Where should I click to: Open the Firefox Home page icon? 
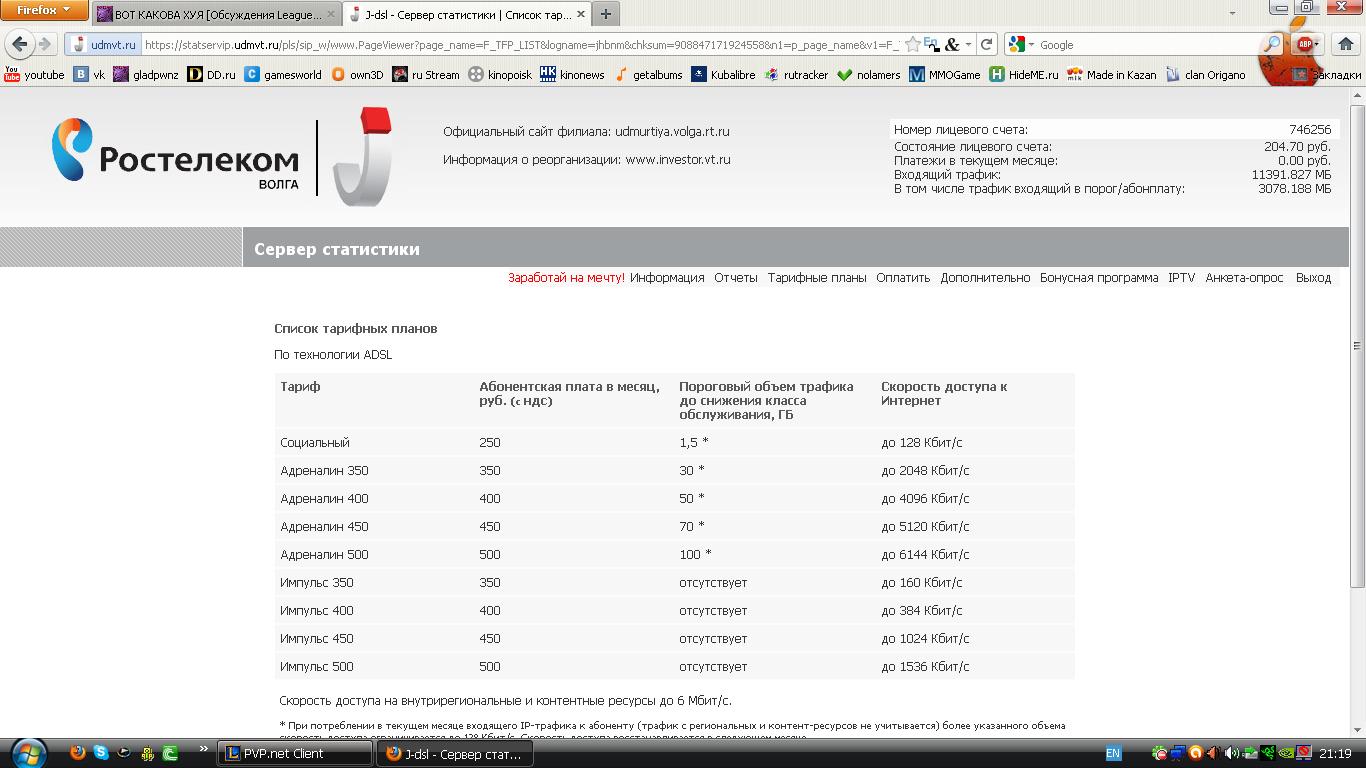[x=1347, y=44]
